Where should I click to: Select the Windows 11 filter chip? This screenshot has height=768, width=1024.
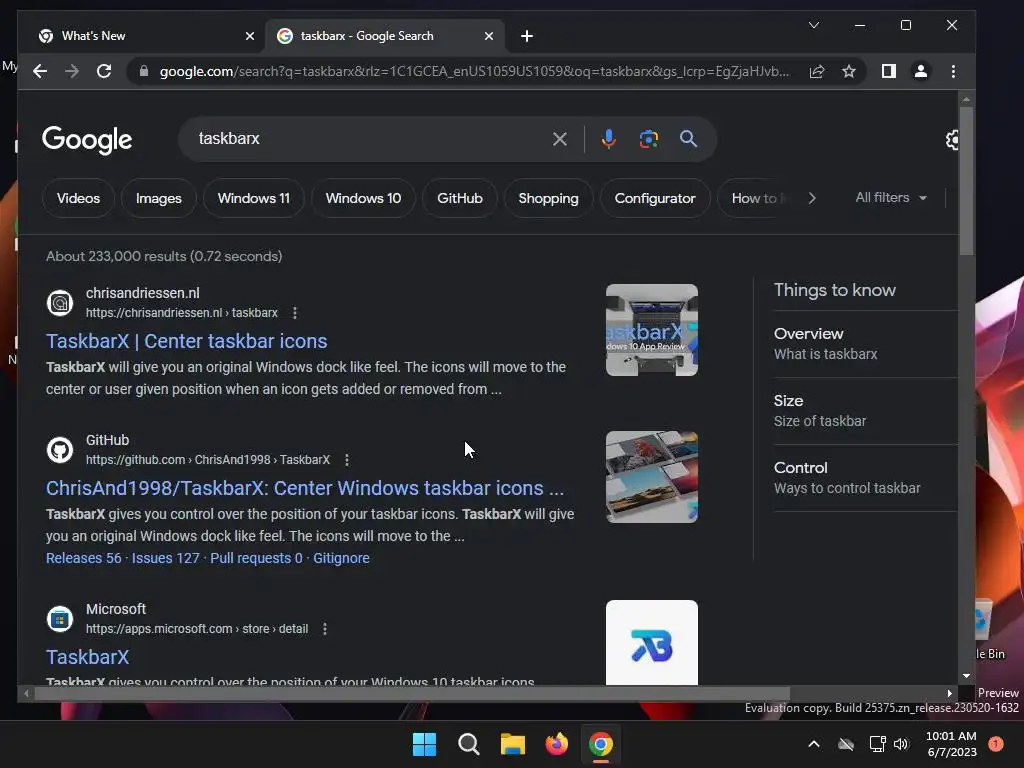click(253, 198)
